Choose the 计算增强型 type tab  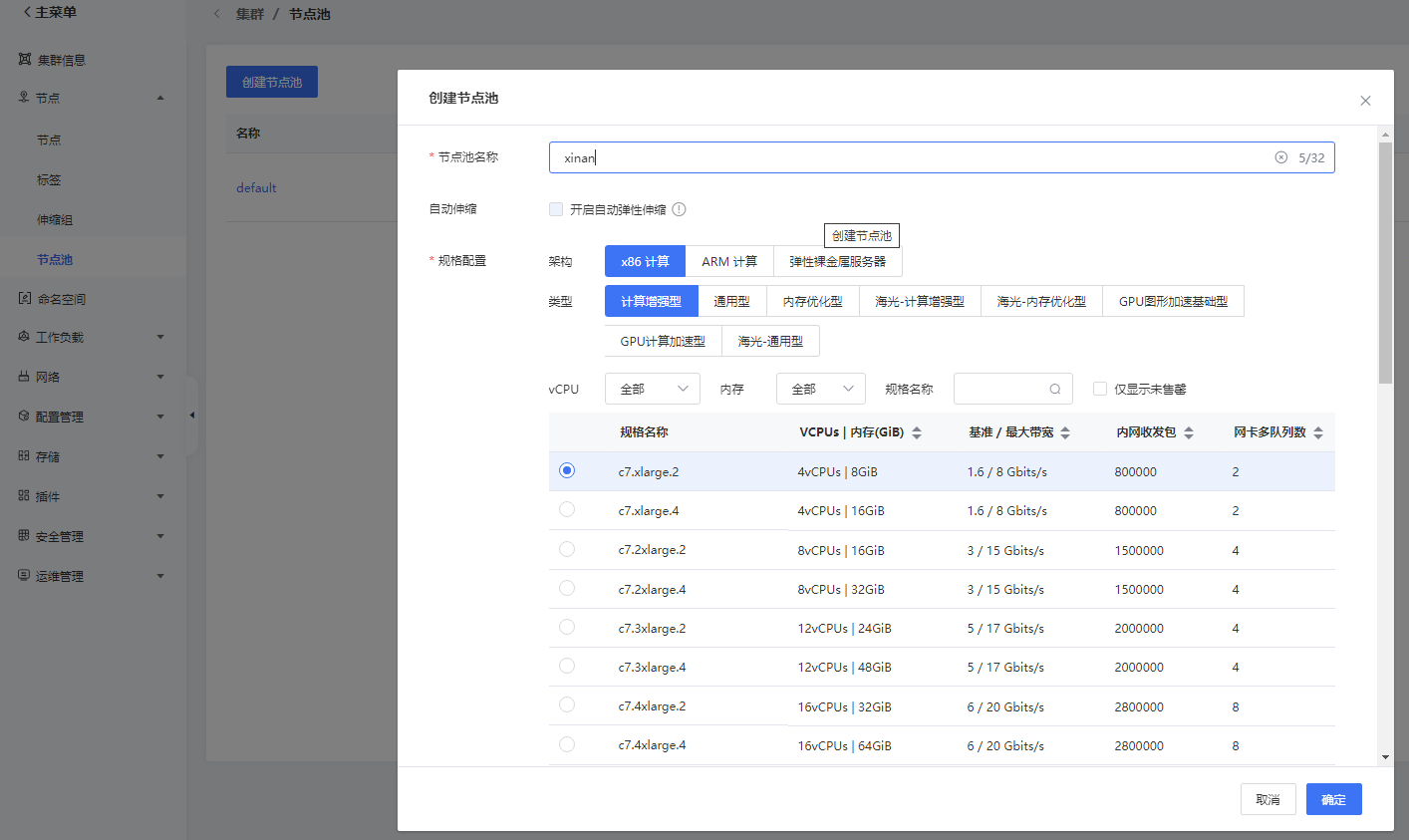pos(652,301)
